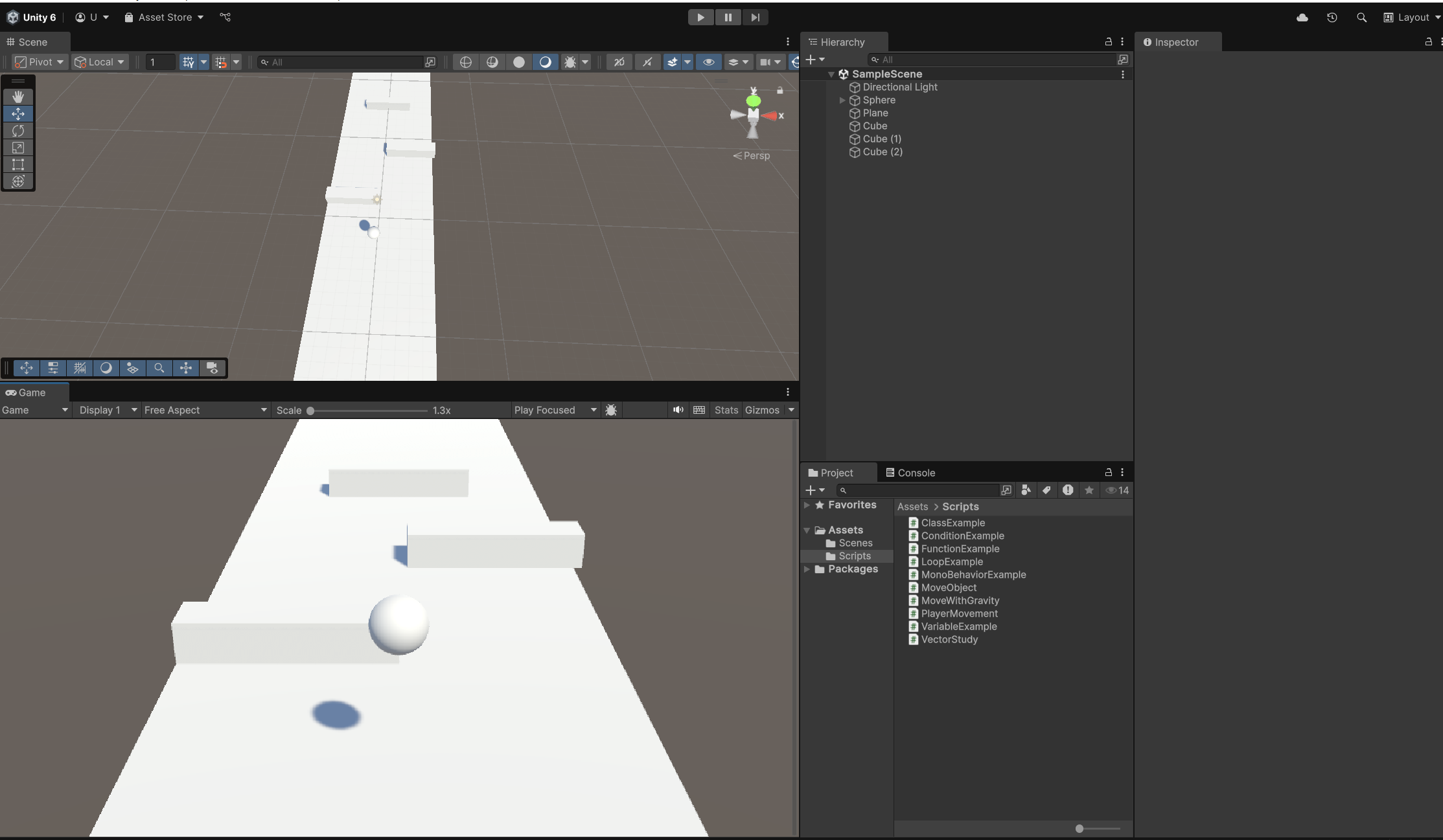Select Cube (1) in Hierarchy
Image resolution: width=1443 pixels, height=840 pixels.
[x=881, y=139]
